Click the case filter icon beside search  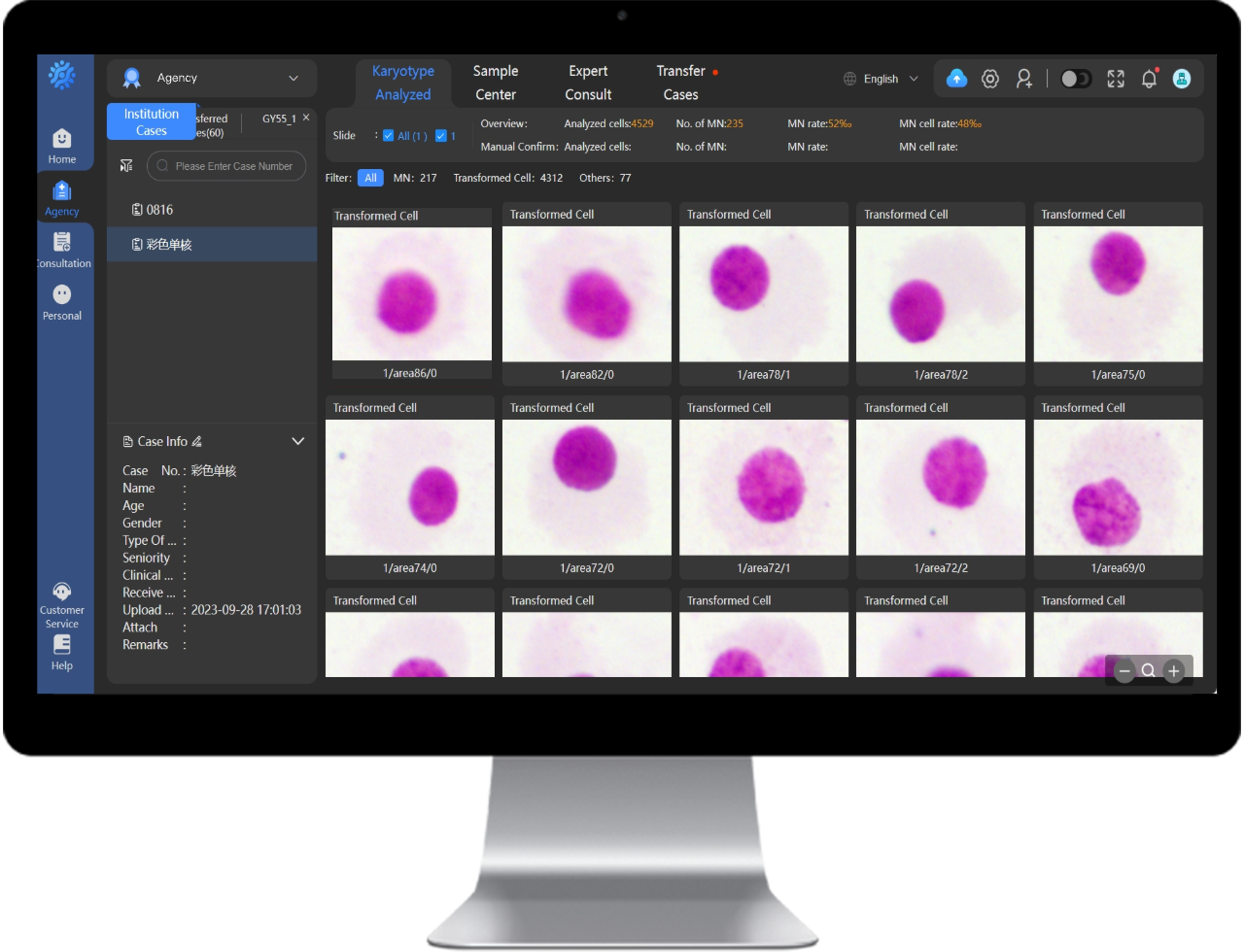(126, 166)
